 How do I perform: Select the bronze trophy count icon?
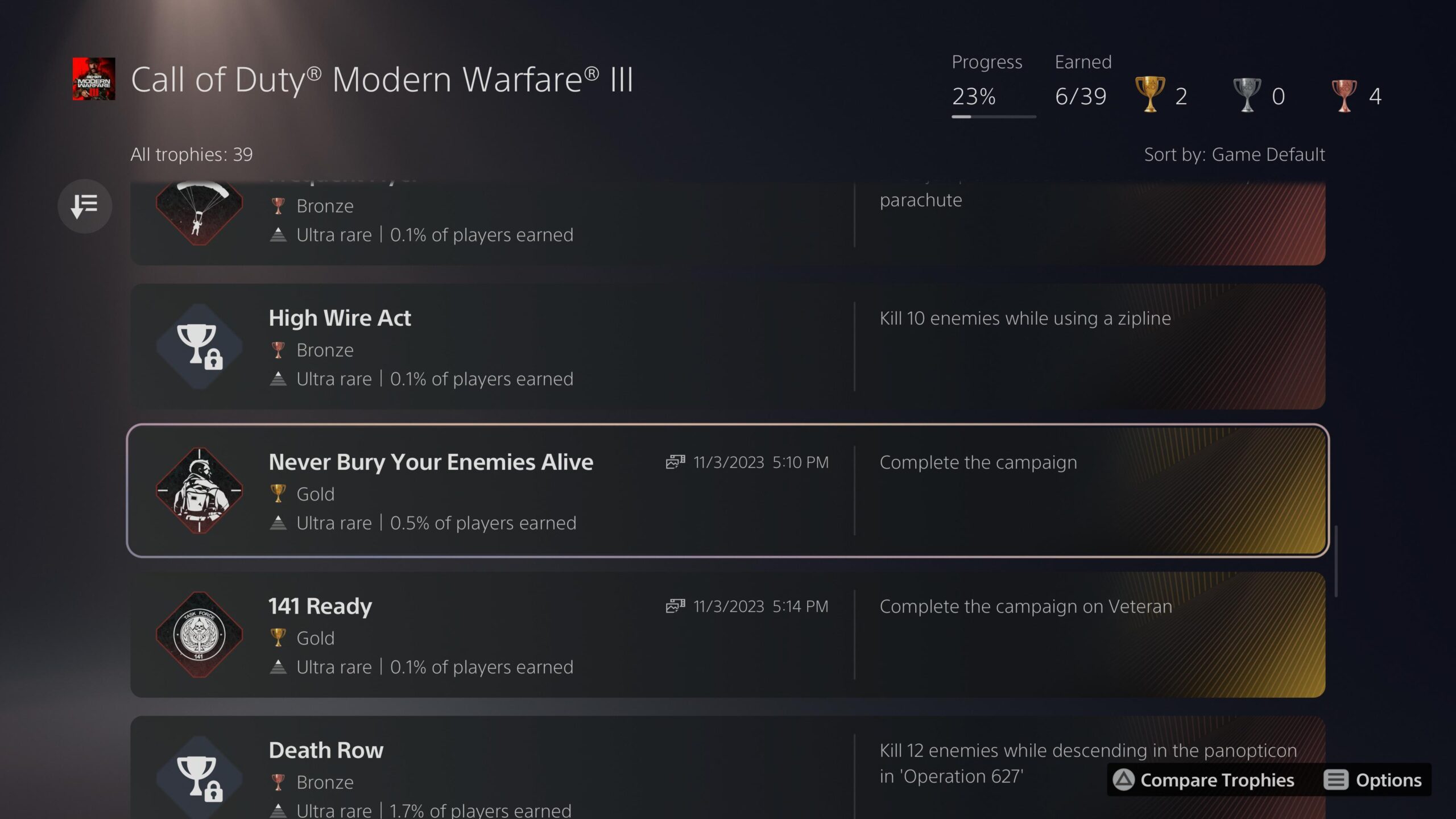pos(1344,94)
